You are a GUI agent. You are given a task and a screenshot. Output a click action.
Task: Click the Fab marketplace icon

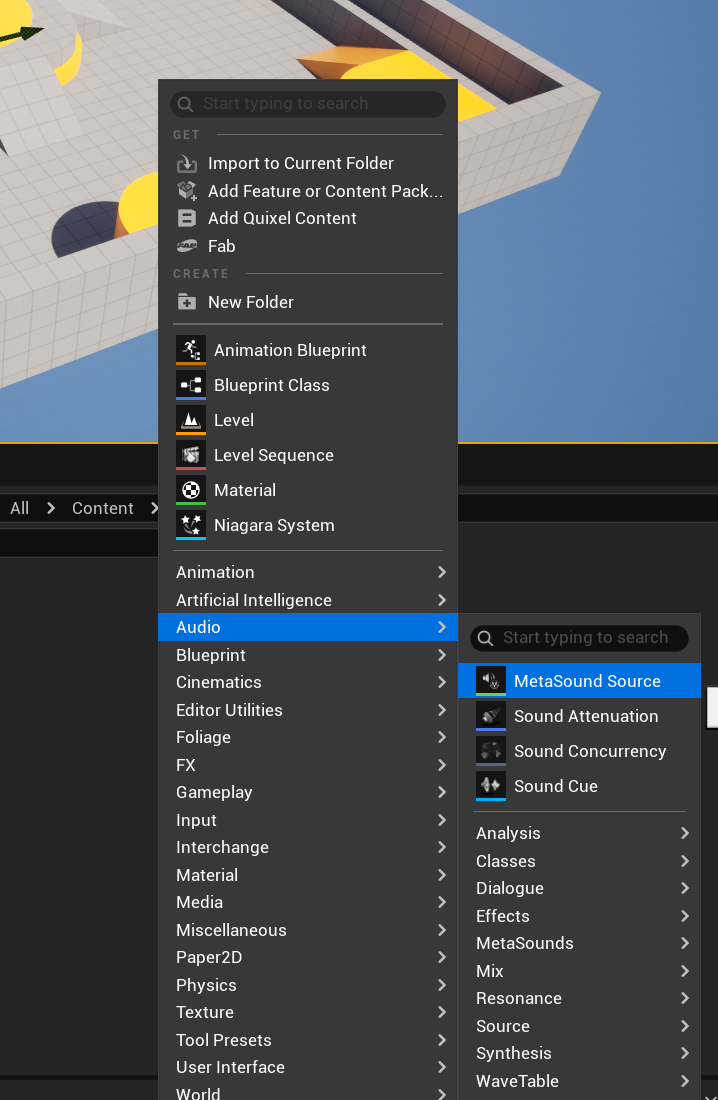pos(187,246)
